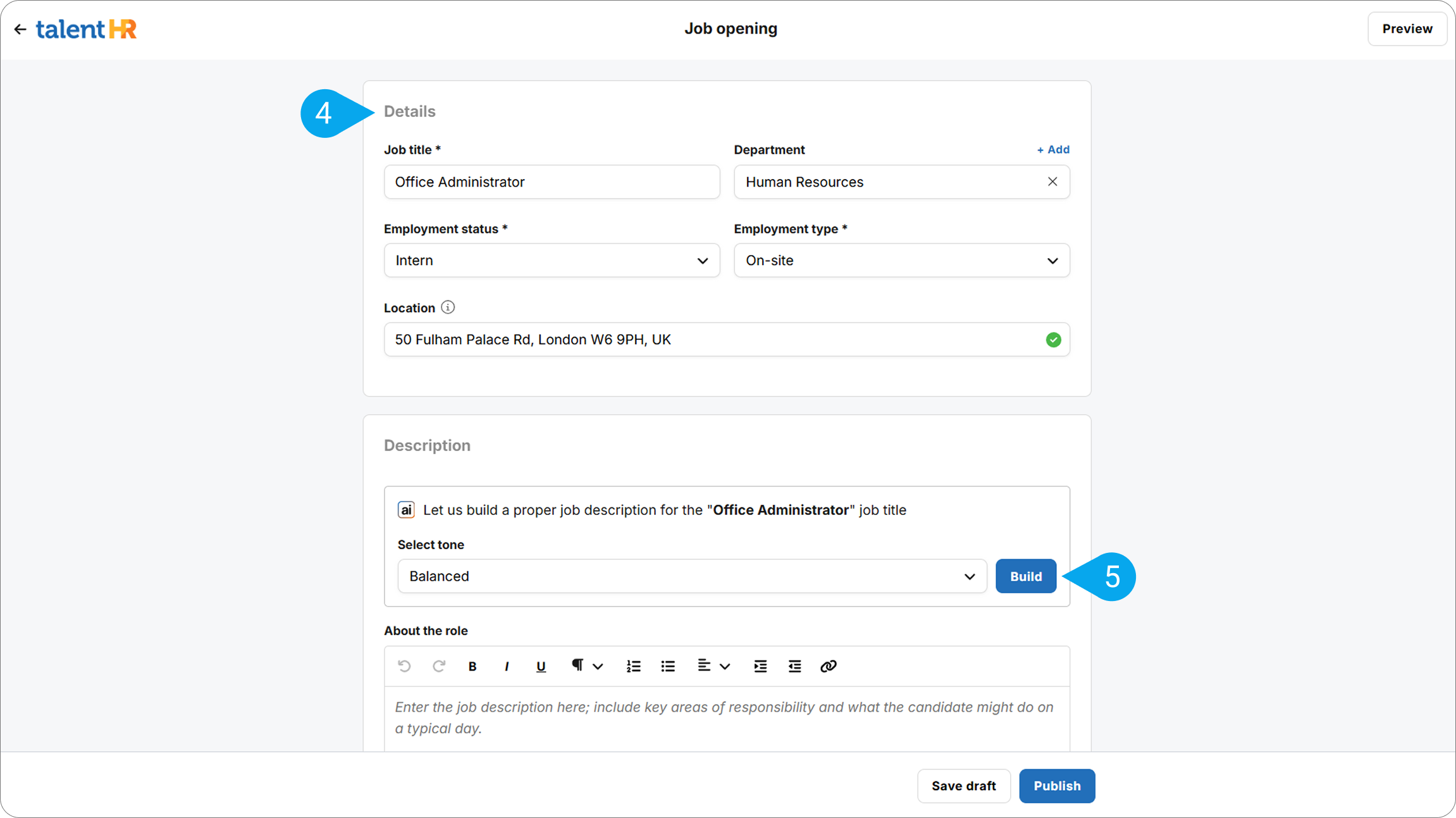1456x818 pixels.
Task: Increase indent in the editor toolbar
Action: (x=760, y=666)
